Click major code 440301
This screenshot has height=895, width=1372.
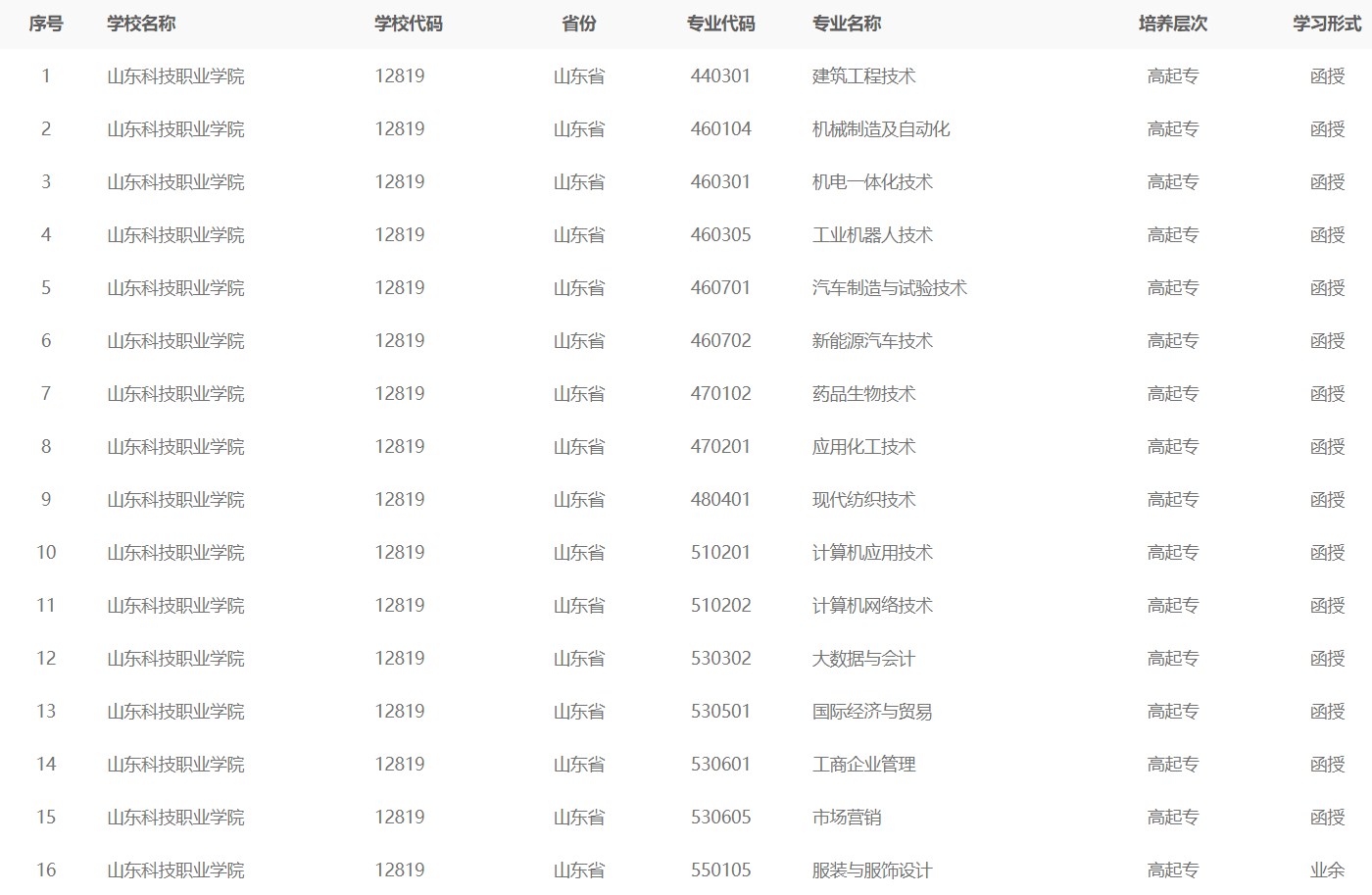721,76
